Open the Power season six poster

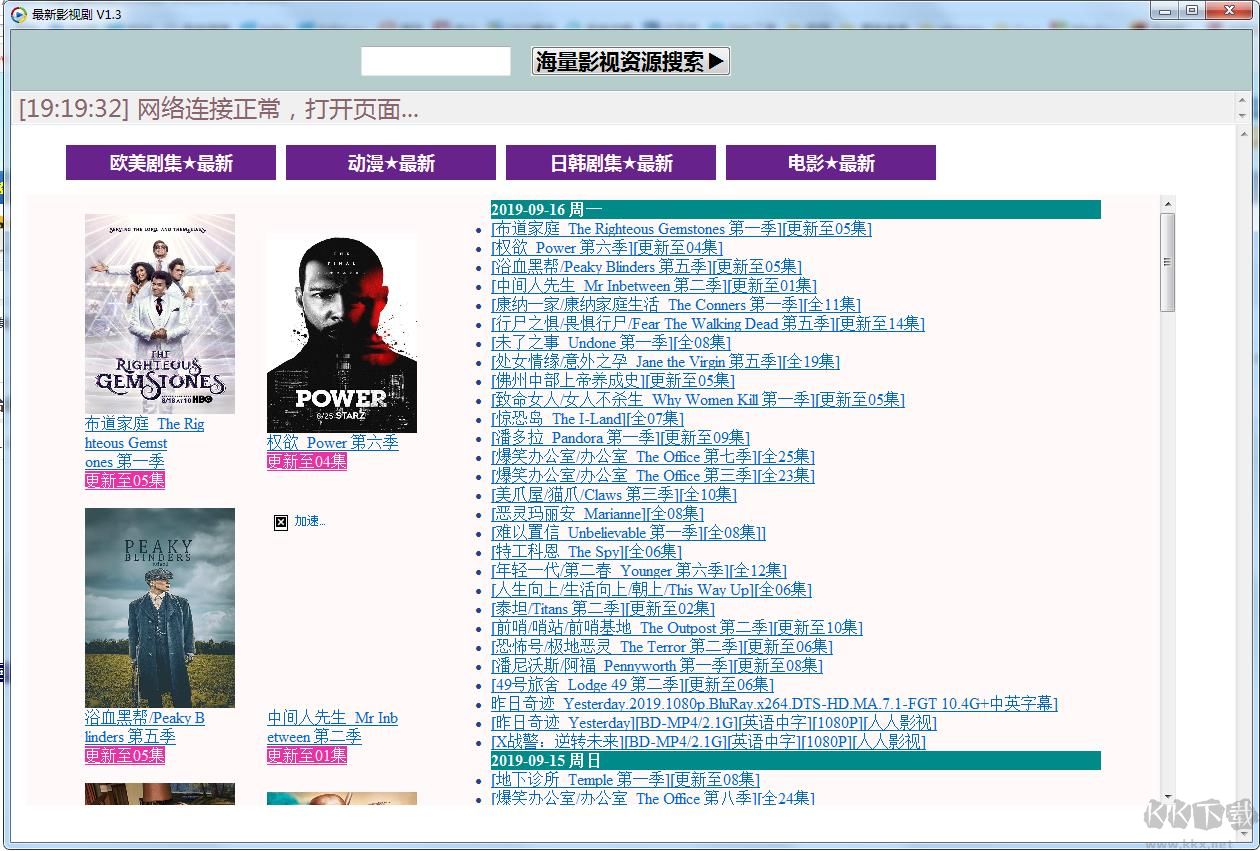click(x=342, y=333)
